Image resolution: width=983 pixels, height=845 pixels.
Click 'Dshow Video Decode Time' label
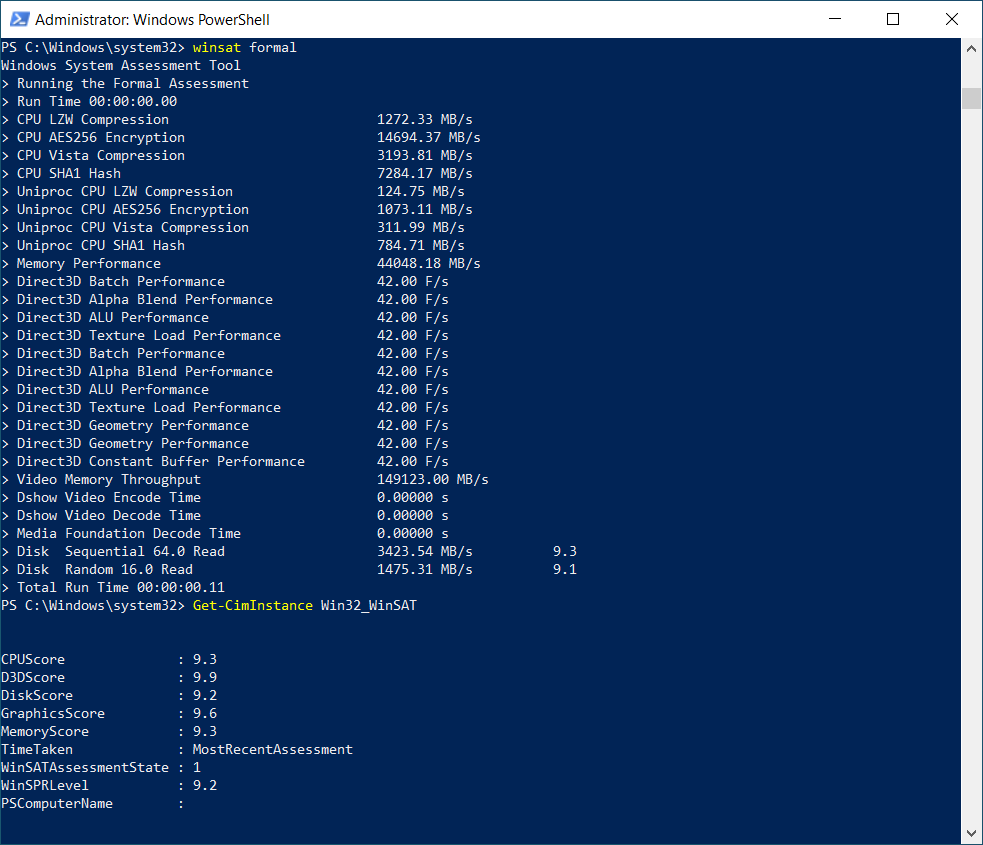click(108, 516)
